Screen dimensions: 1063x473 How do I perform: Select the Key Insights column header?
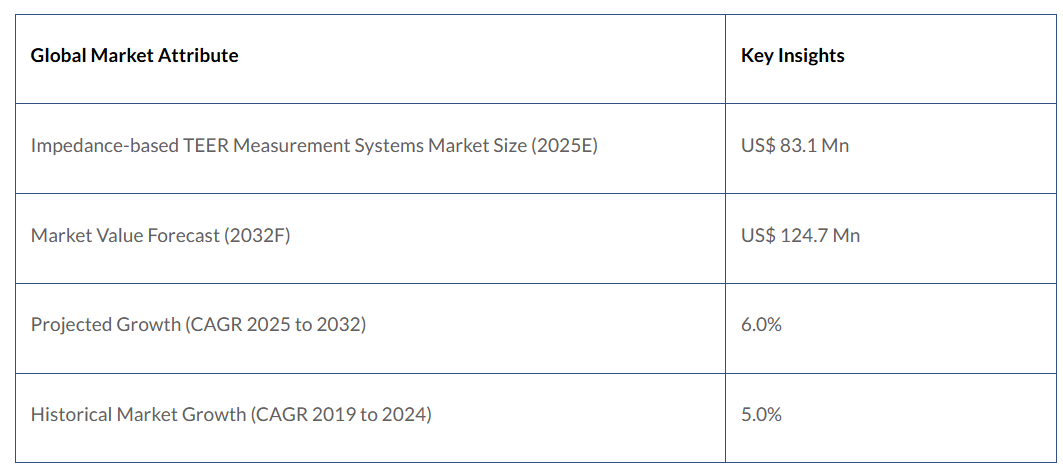(x=792, y=56)
